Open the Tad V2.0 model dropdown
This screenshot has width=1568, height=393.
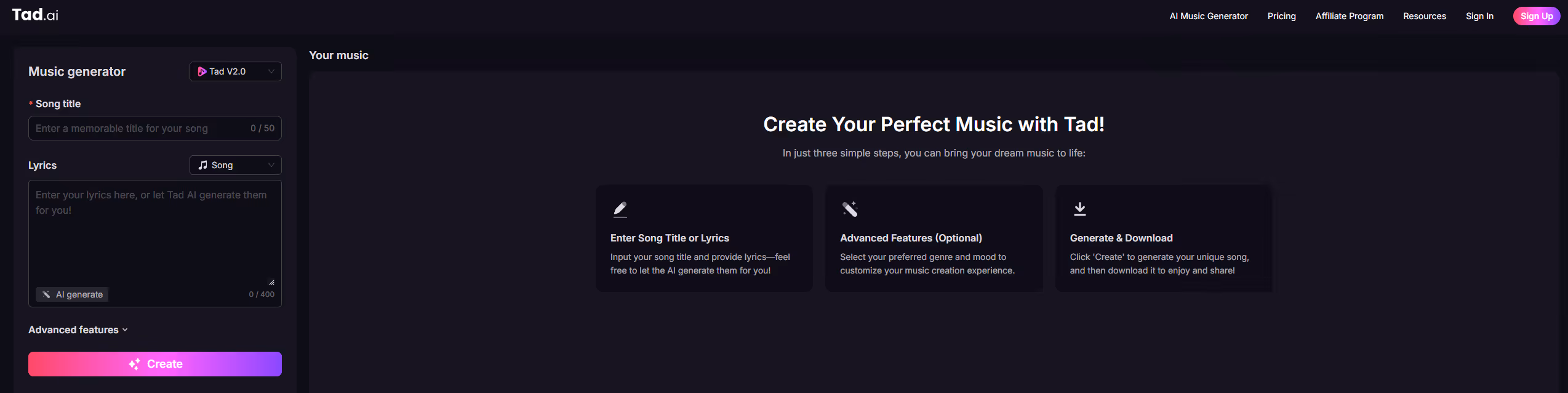(236, 71)
